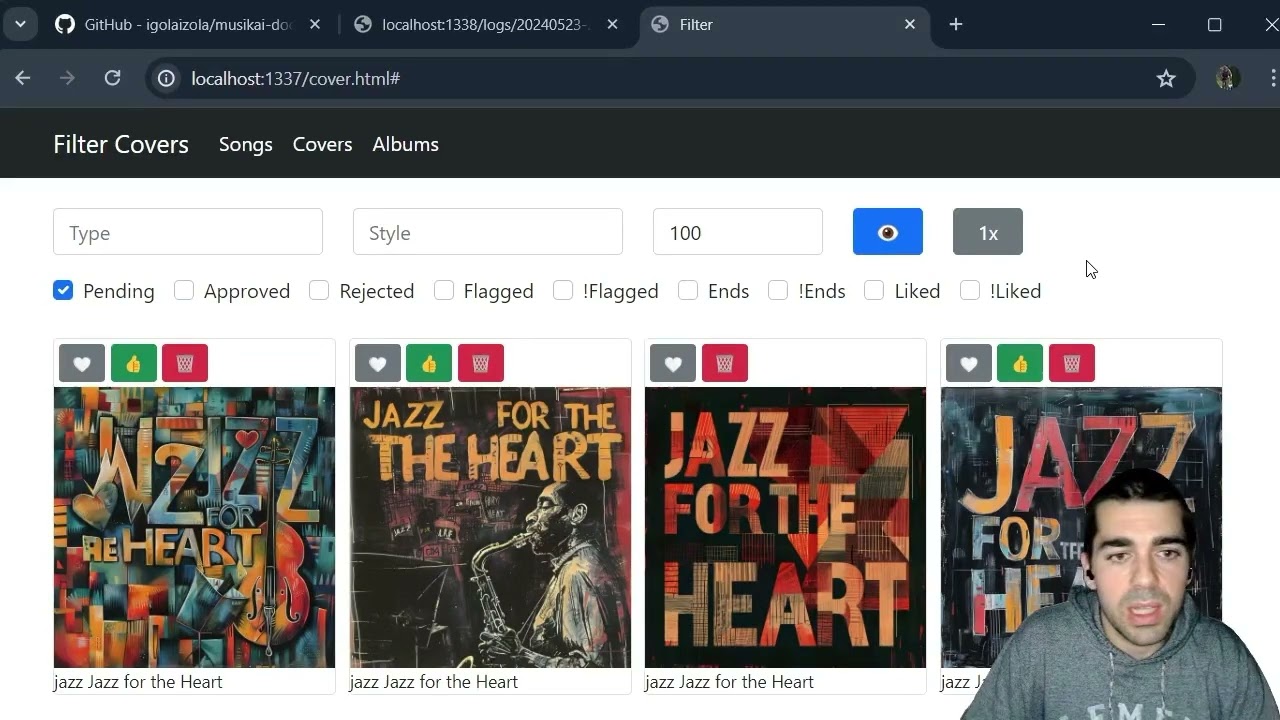Enable the !Liked filter checkbox
1280x720 pixels.
pos(970,290)
